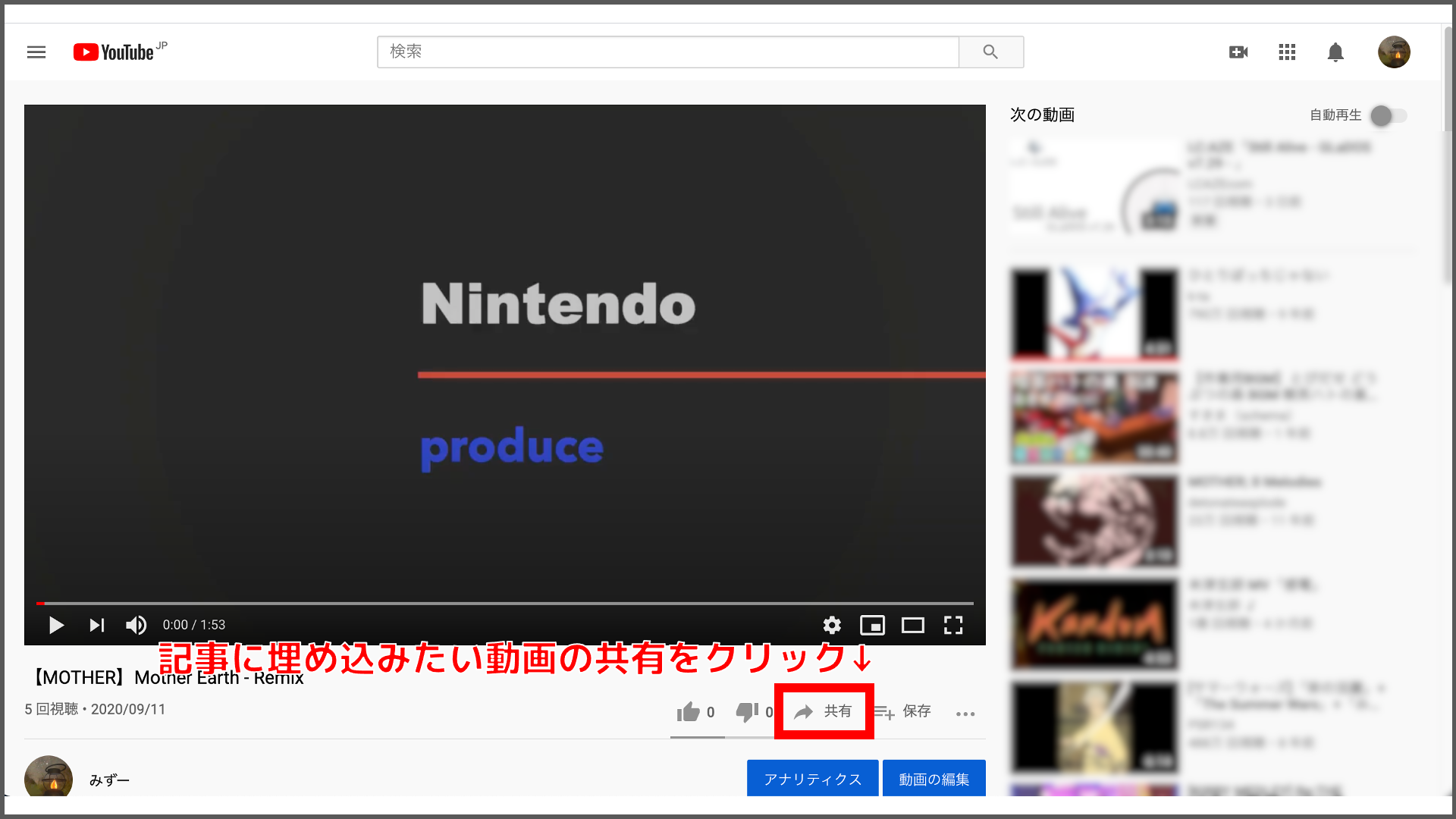Click the 保存 save to playlist button
The height and width of the screenshot is (819, 1456).
pos(902,711)
